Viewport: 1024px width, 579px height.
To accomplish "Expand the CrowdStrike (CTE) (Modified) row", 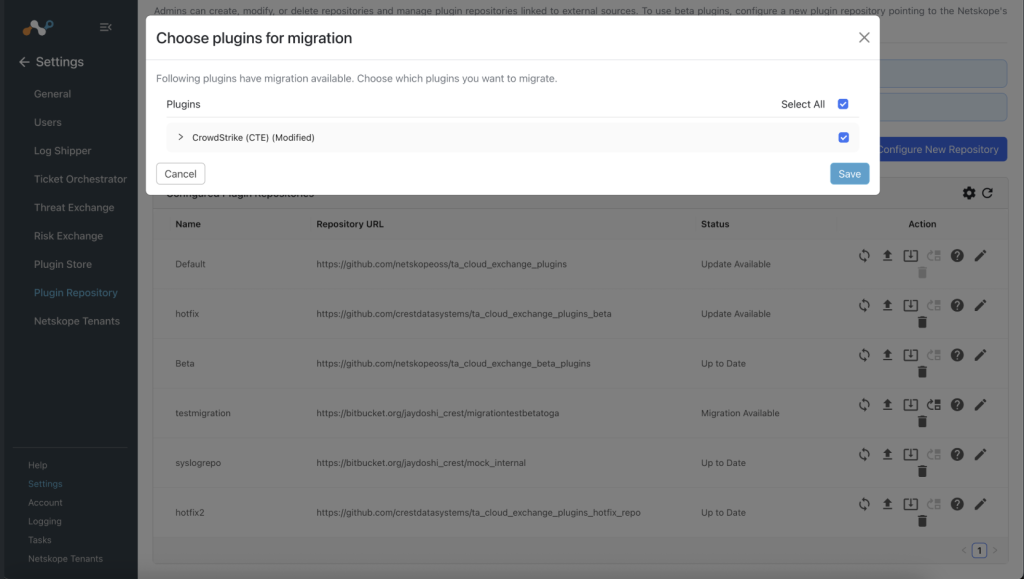I will click(x=181, y=137).
